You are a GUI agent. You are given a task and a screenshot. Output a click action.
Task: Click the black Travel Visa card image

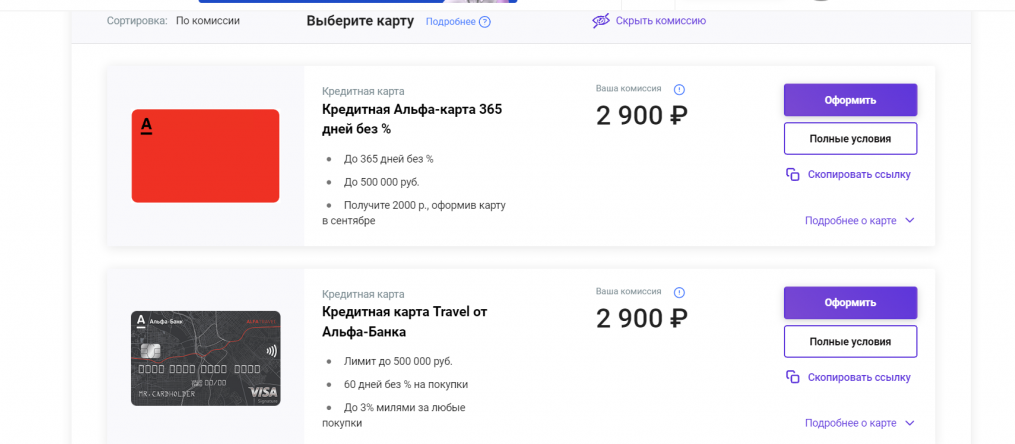[x=205, y=358]
